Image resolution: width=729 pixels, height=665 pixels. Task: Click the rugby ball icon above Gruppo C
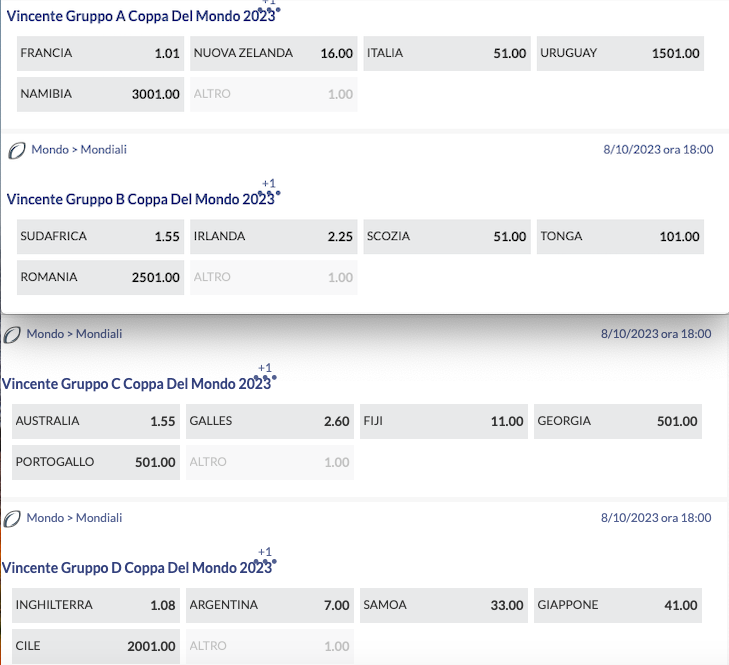(x=12, y=334)
